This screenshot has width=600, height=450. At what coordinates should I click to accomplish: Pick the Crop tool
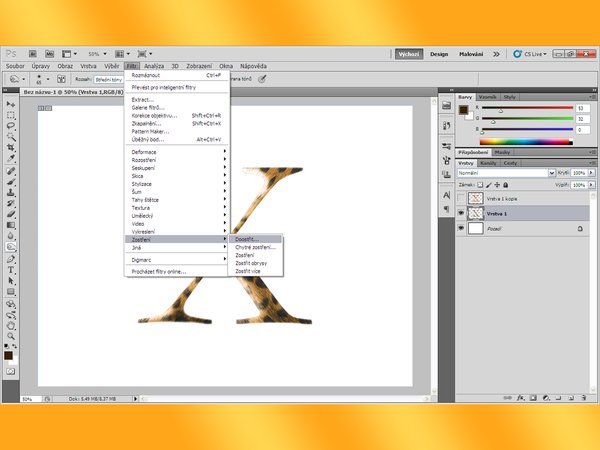tap(11, 148)
